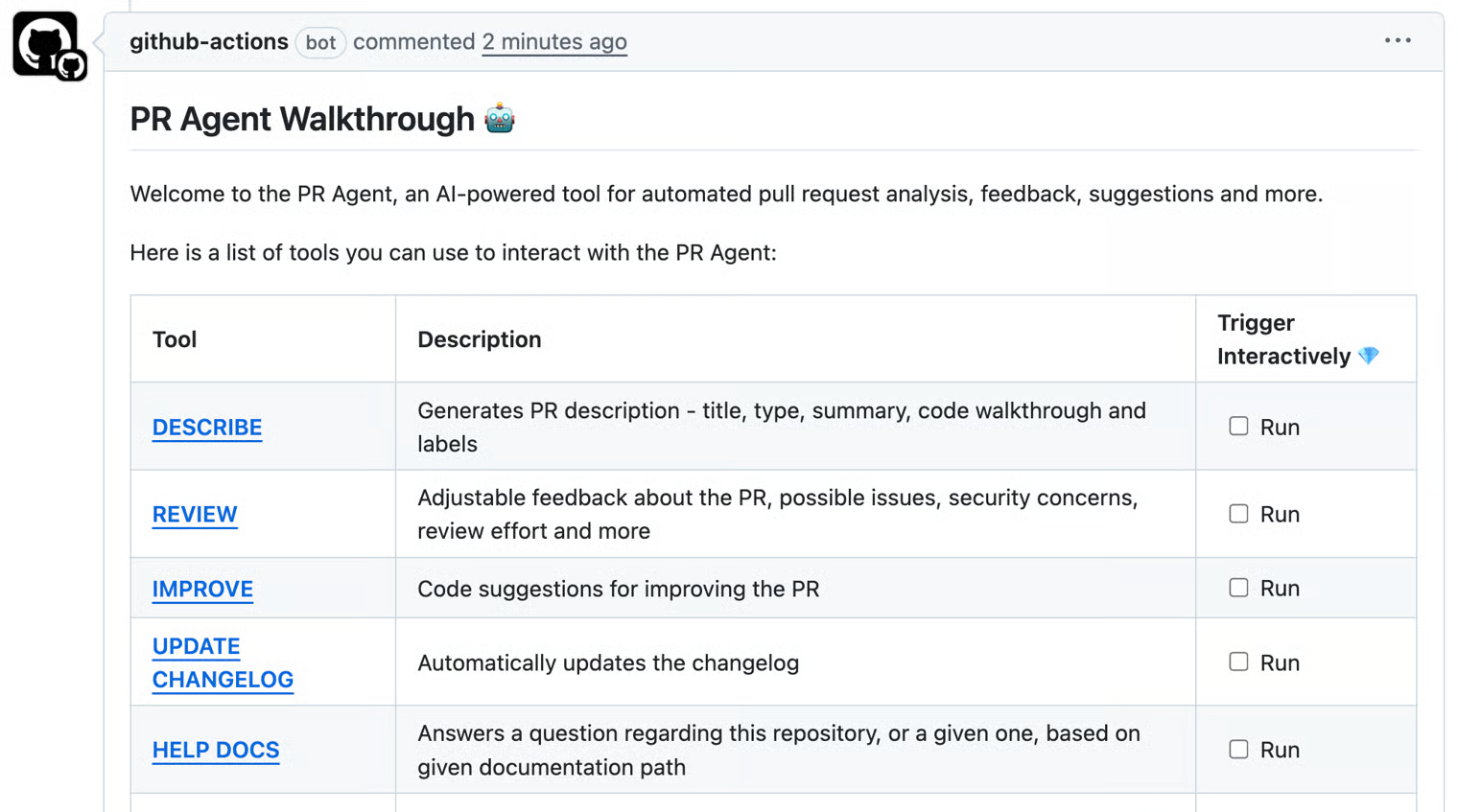Click the UPDATE CHANGELOG link
This screenshot has width=1458, height=812.
tap(223, 663)
